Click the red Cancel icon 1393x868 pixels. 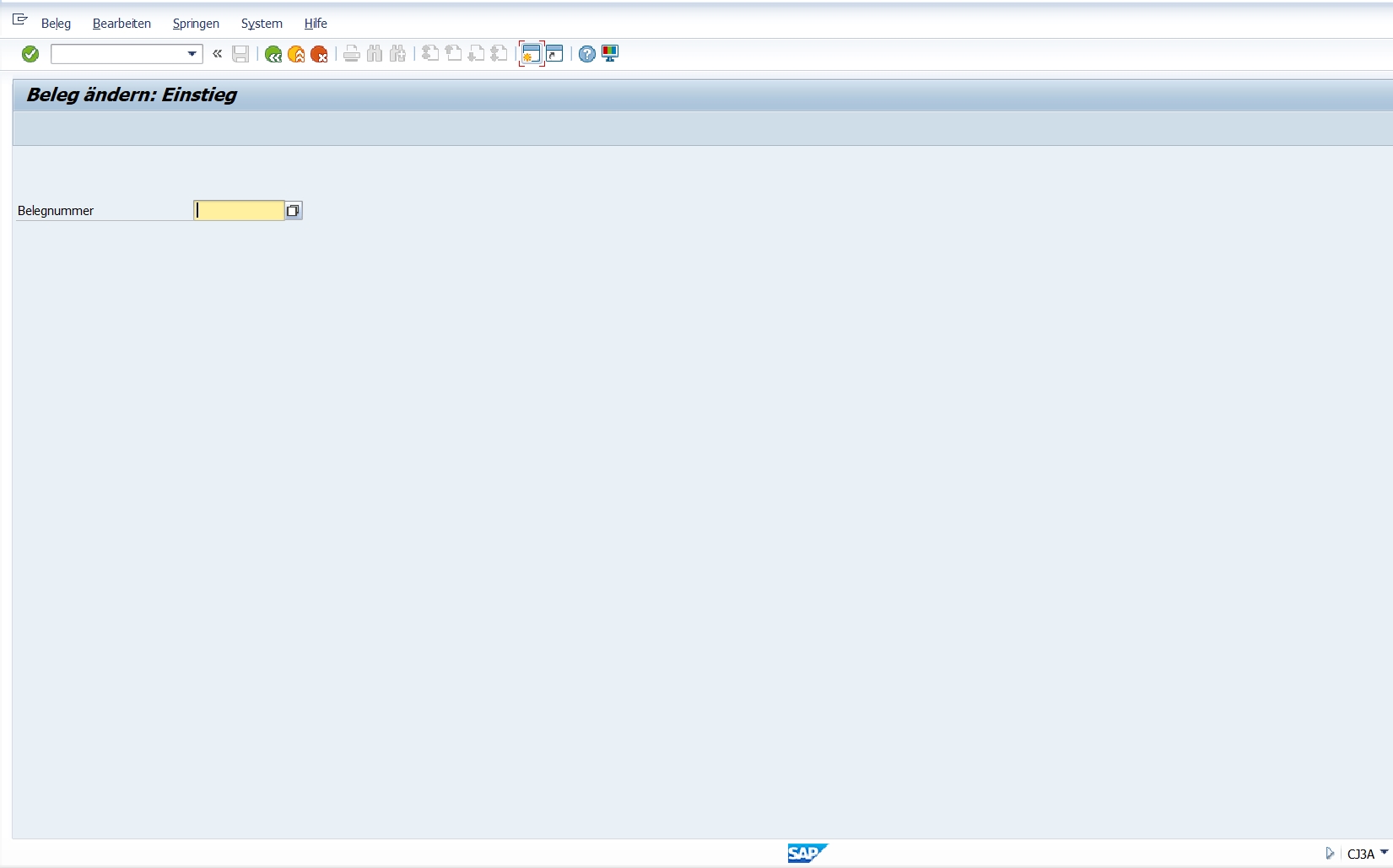tap(319, 54)
